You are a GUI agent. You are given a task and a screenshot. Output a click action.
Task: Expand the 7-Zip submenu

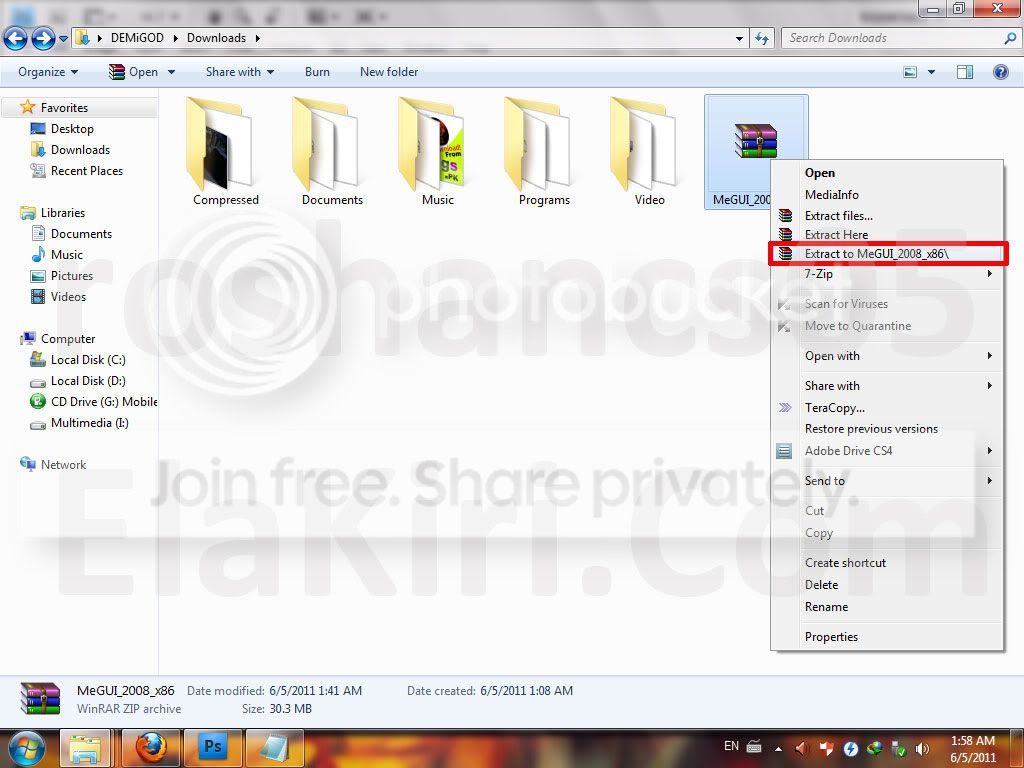point(887,274)
